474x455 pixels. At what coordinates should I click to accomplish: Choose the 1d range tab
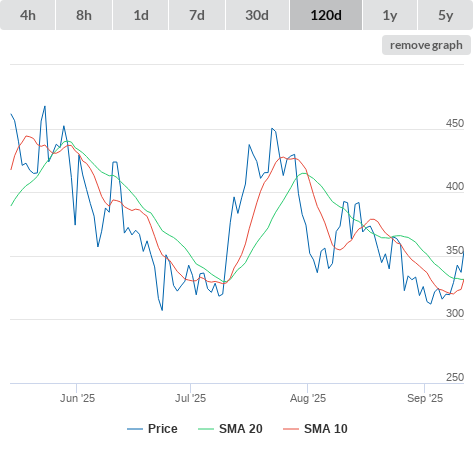tap(141, 15)
